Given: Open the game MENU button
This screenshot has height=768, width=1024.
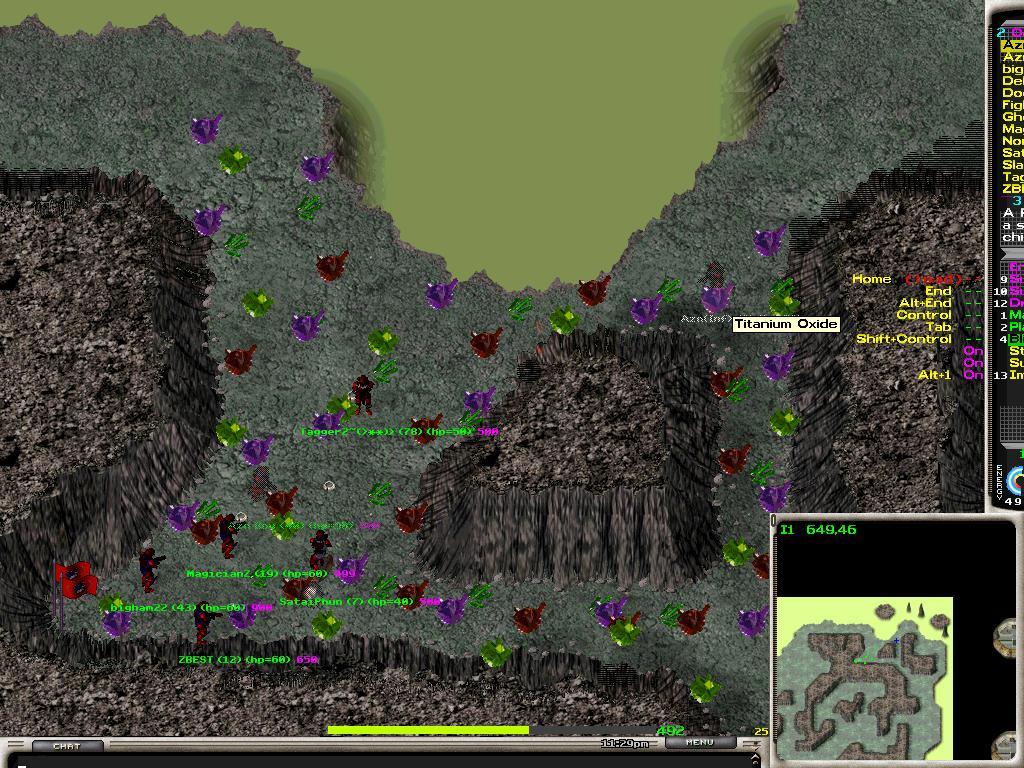Looking at the screenshot, I should [x=699, y=742].
